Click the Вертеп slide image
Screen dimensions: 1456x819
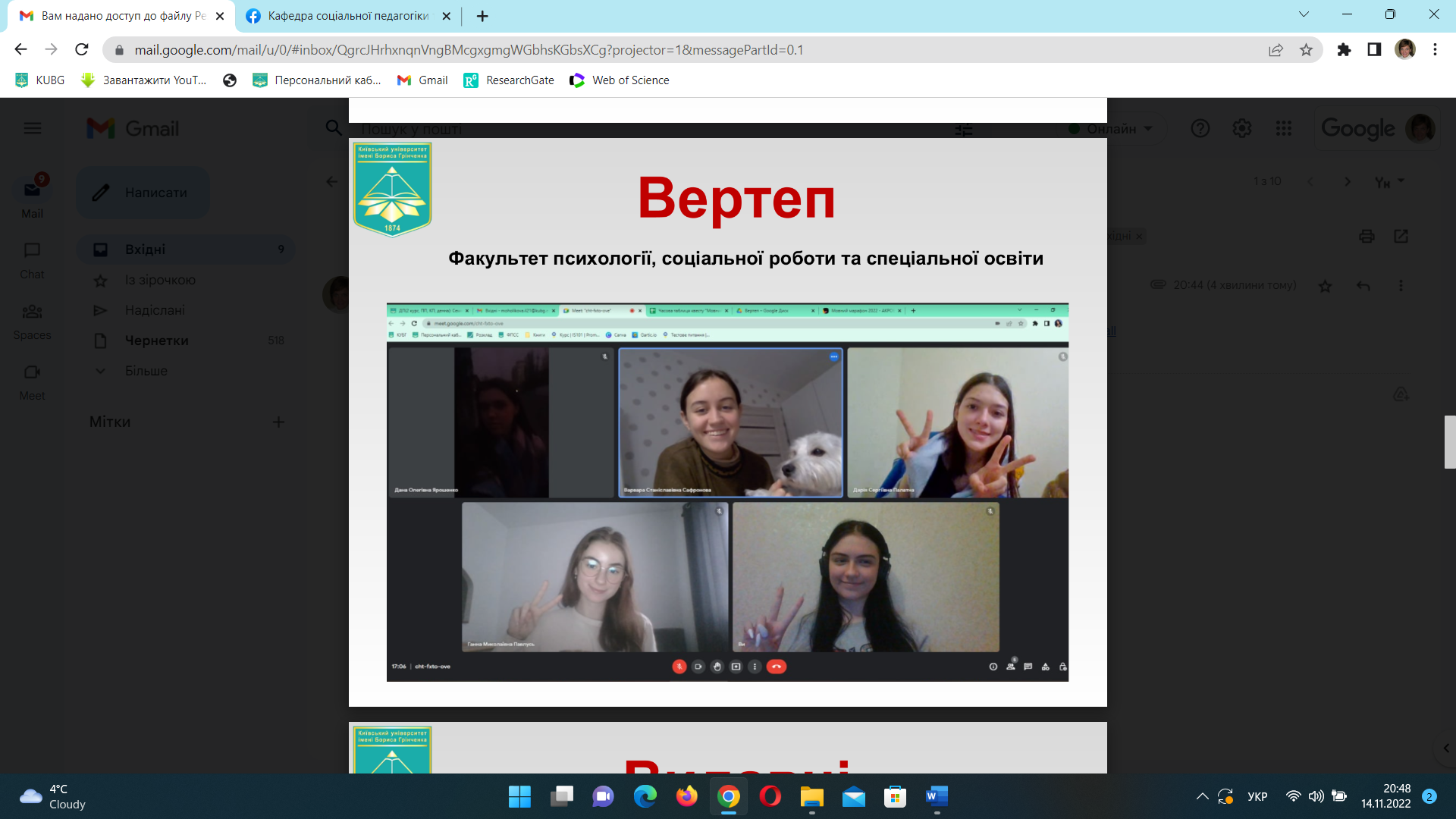tap(727, 422)
